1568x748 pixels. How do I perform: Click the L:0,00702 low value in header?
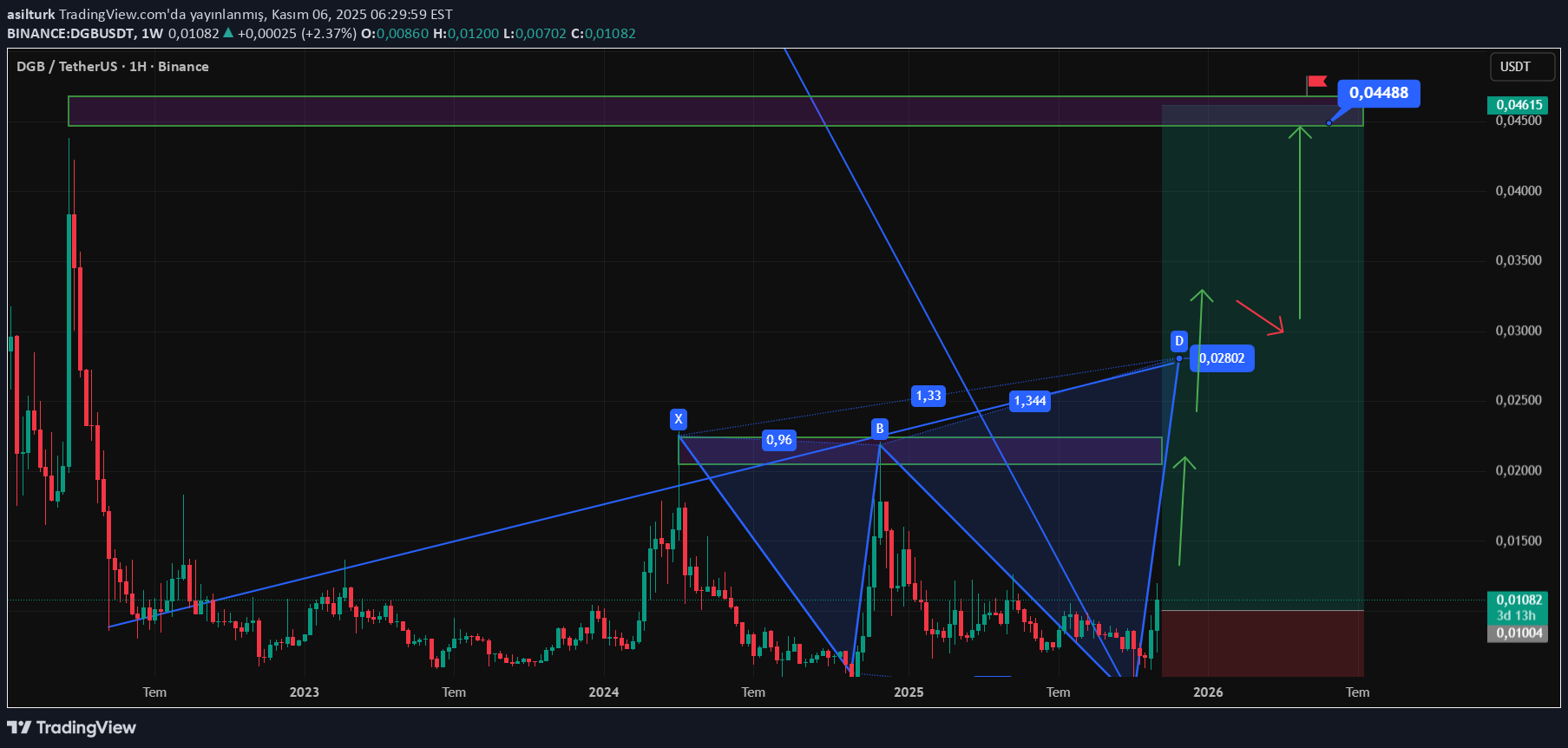535,34
